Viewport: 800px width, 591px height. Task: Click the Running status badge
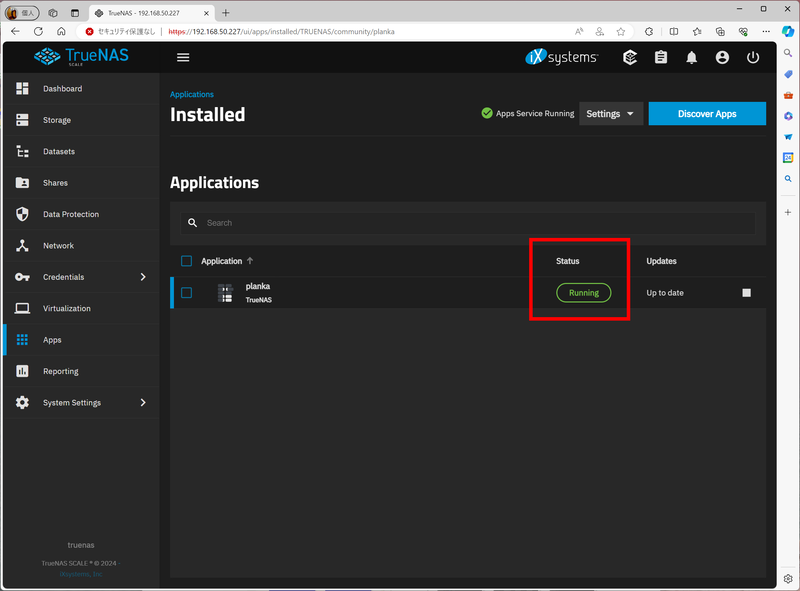point(584,293)
